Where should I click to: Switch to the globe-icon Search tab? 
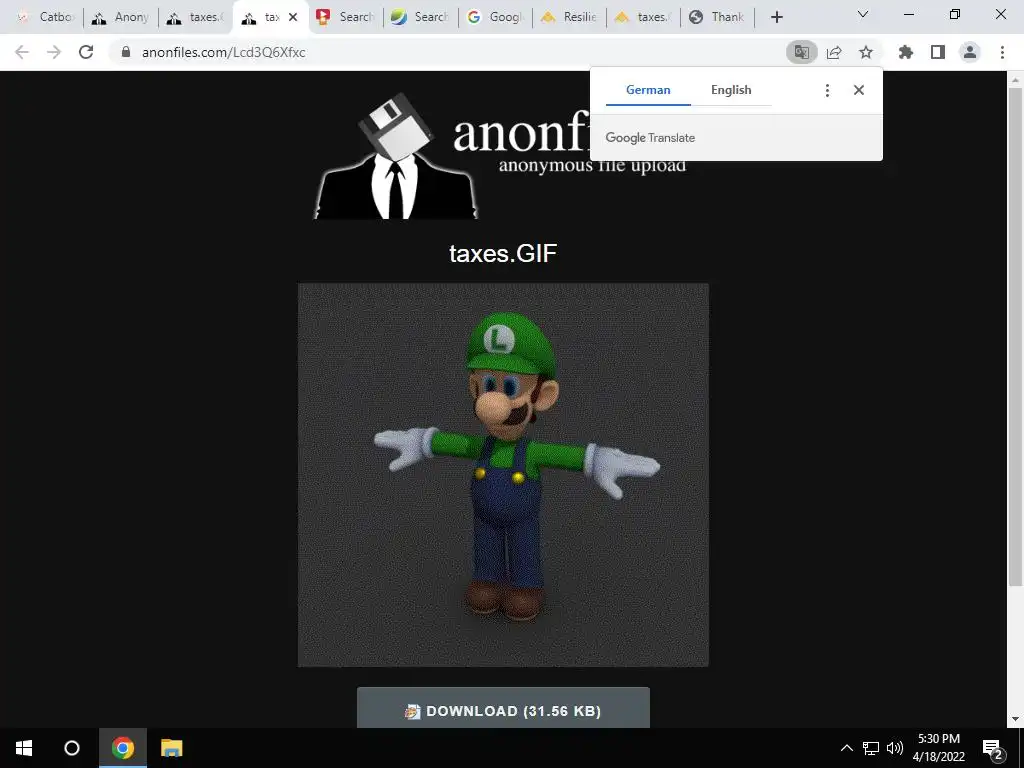(420, 17)
